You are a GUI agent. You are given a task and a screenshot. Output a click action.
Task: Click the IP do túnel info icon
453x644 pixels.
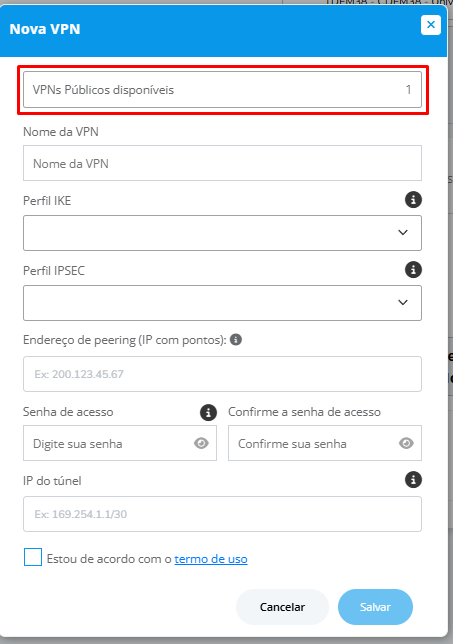(x=413, y=480)
